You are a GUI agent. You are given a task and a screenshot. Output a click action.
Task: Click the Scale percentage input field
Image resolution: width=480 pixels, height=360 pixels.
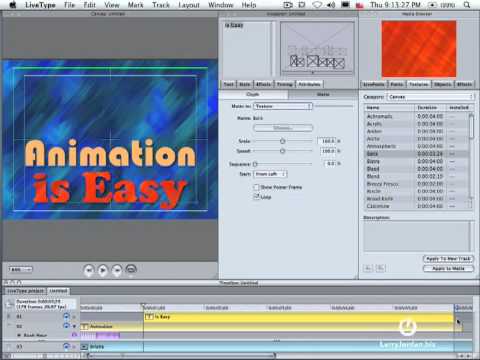327,141
